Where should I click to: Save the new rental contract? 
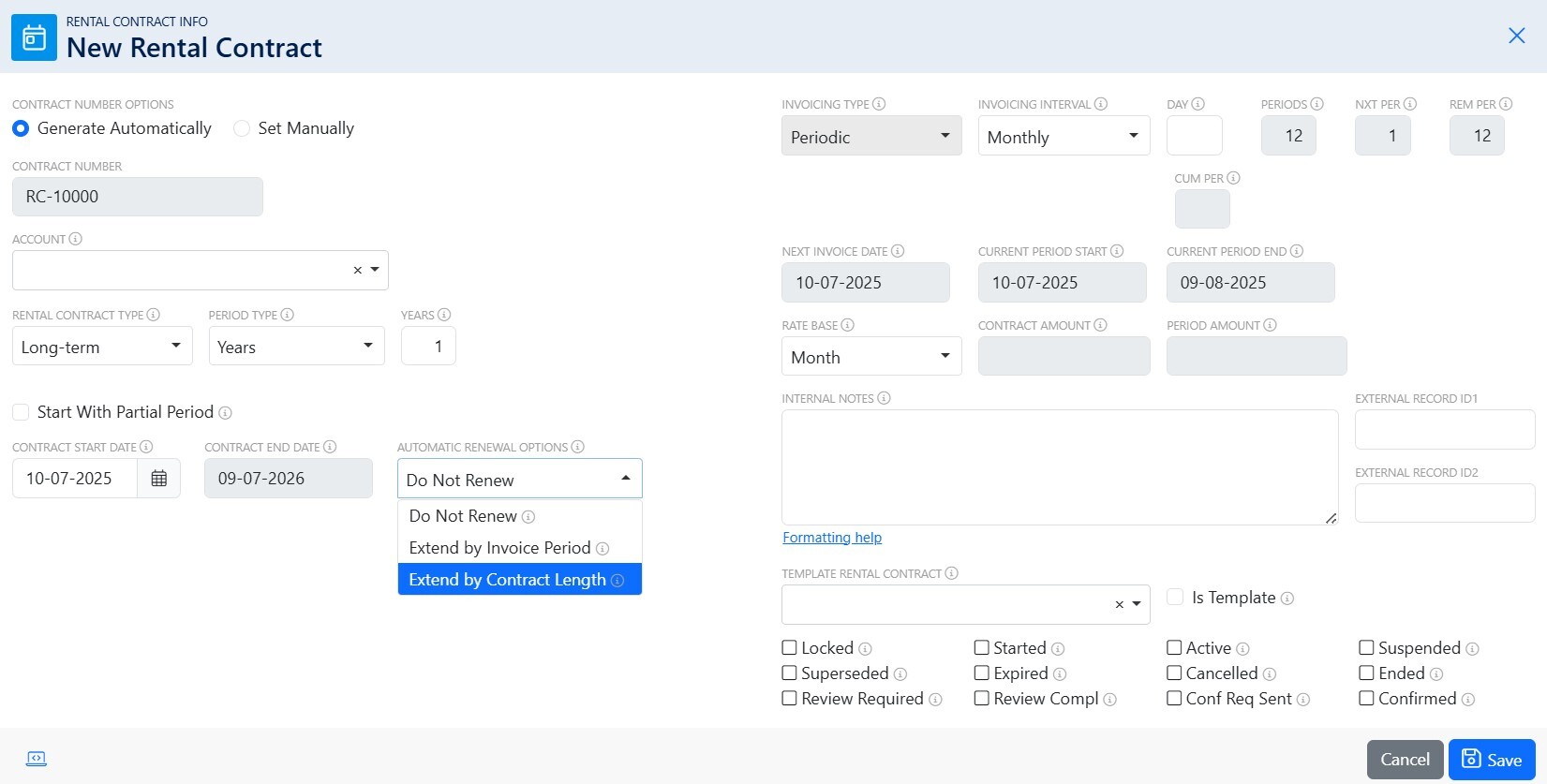(1491, 760)
